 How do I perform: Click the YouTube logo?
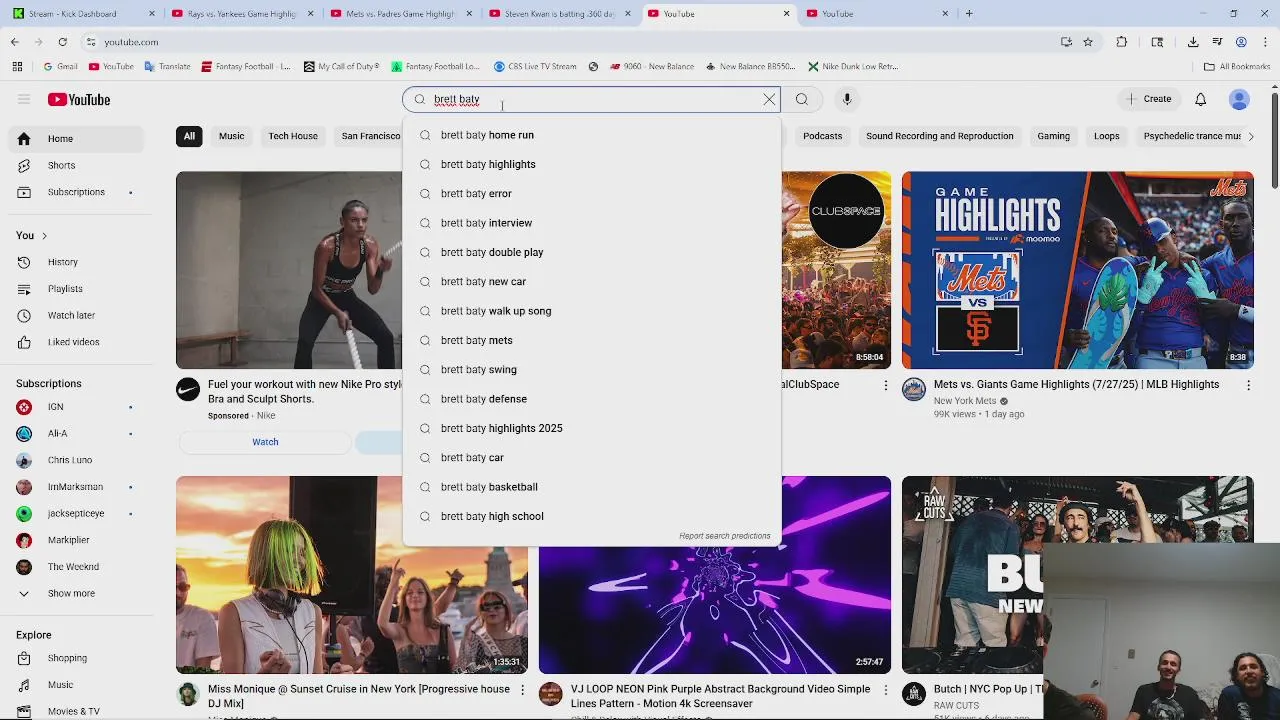[79, 99]
